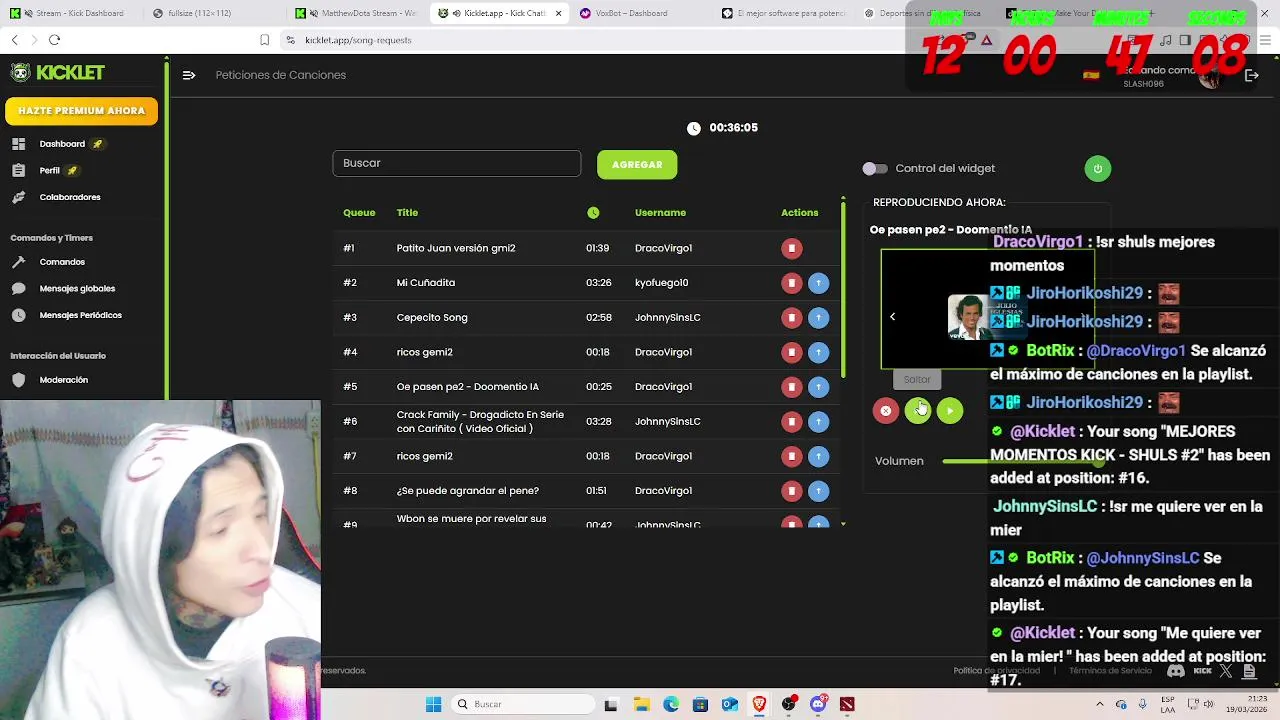Open Colaboradores in the sidebar
1280x720 pixels.
[70, 197]
